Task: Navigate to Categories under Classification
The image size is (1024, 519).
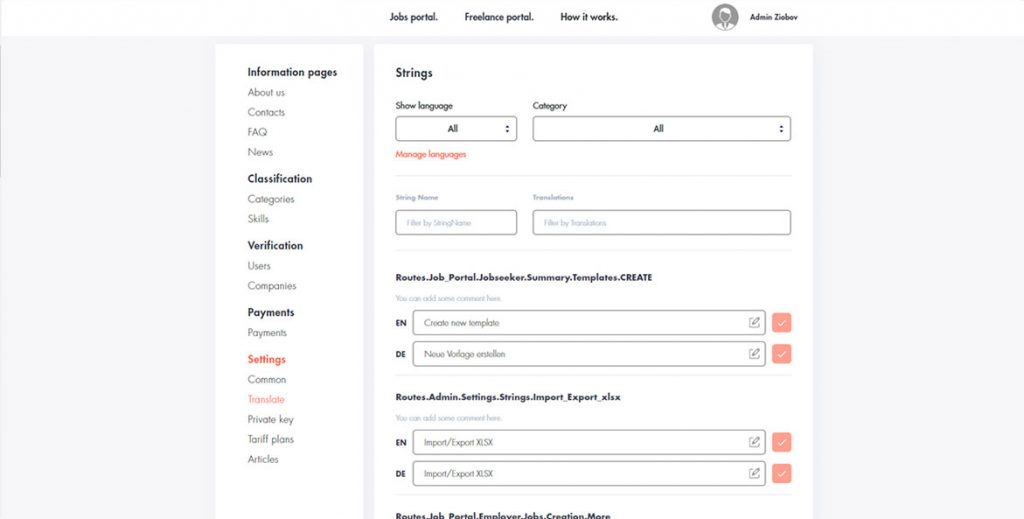Action: tap(271, 199)
